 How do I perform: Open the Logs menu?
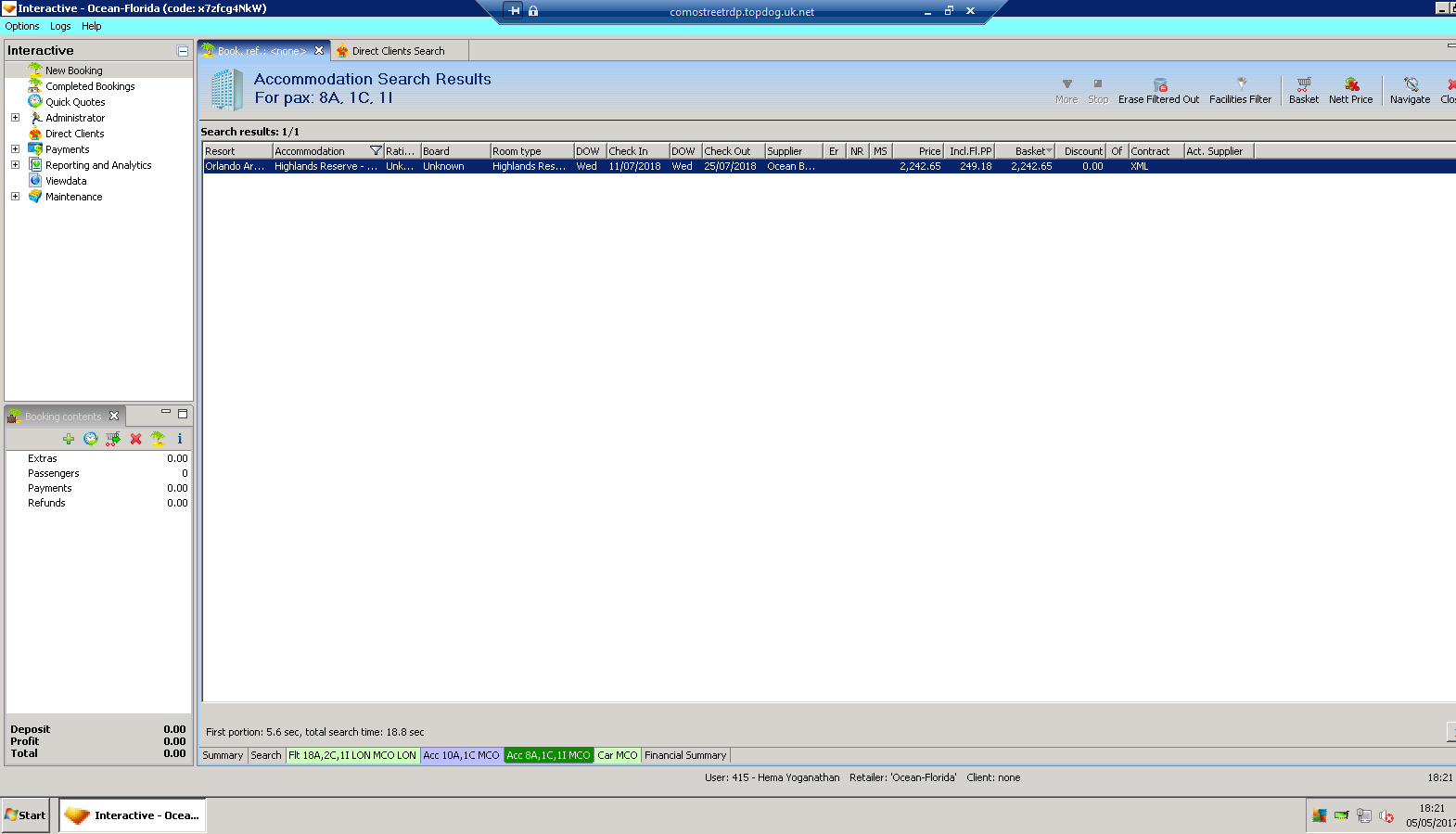[60, 26]
